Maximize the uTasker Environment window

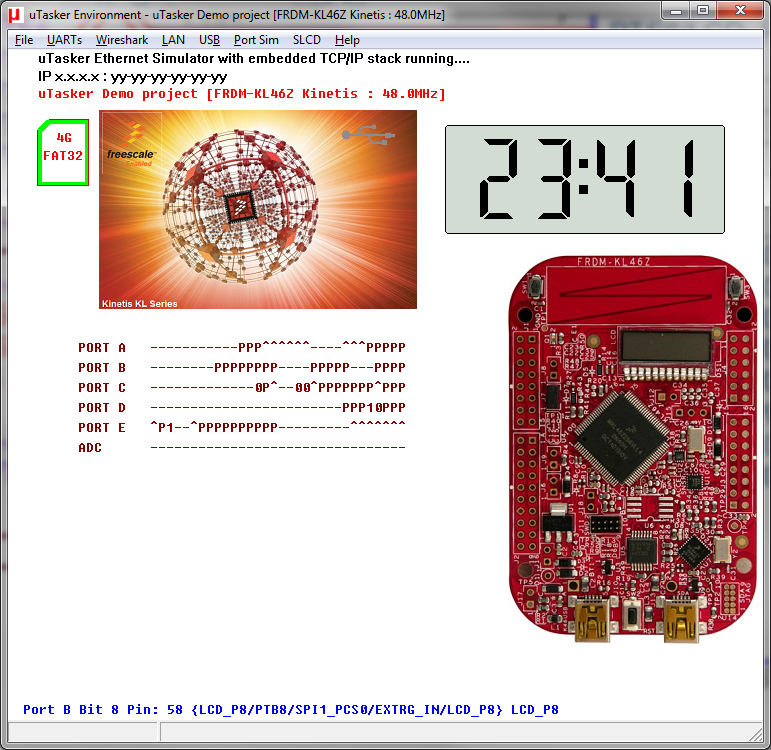[x=703, y=10]
